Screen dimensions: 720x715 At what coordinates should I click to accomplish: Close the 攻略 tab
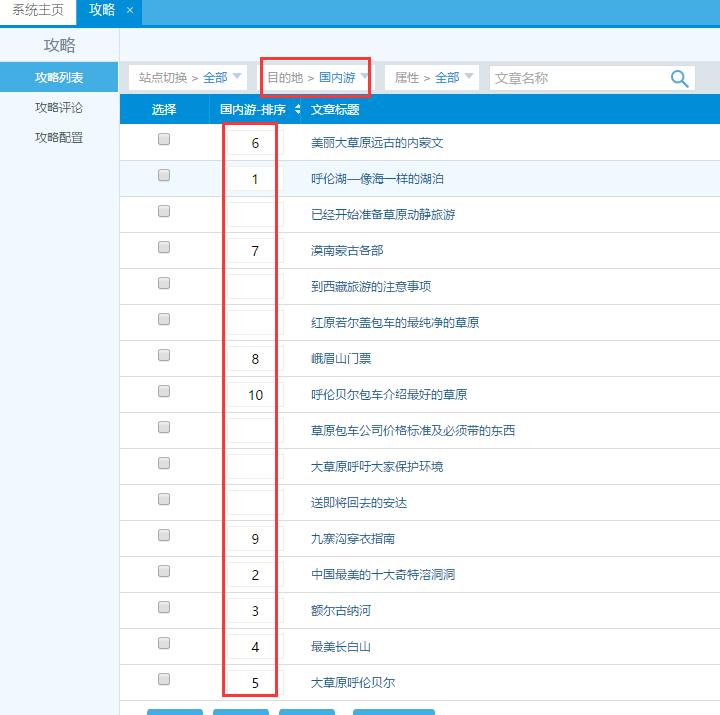tap(130, 10)
